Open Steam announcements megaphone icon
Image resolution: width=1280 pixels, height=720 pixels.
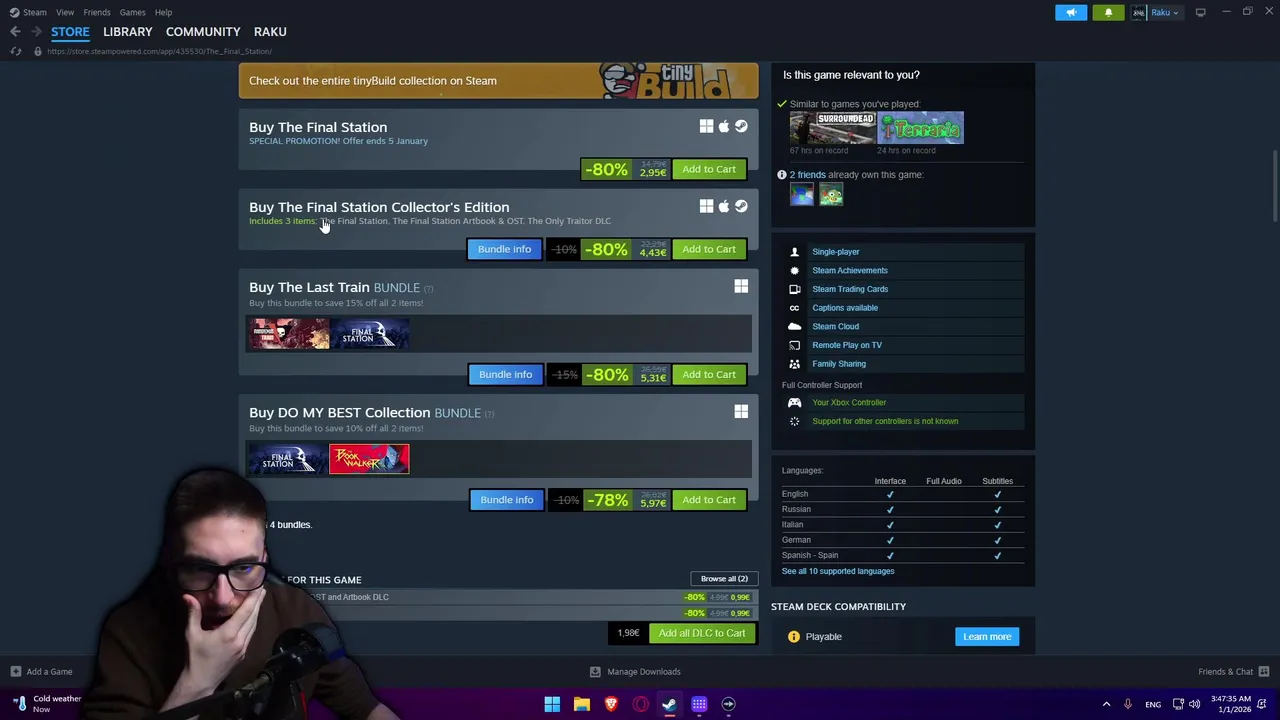coord(1071,12)
